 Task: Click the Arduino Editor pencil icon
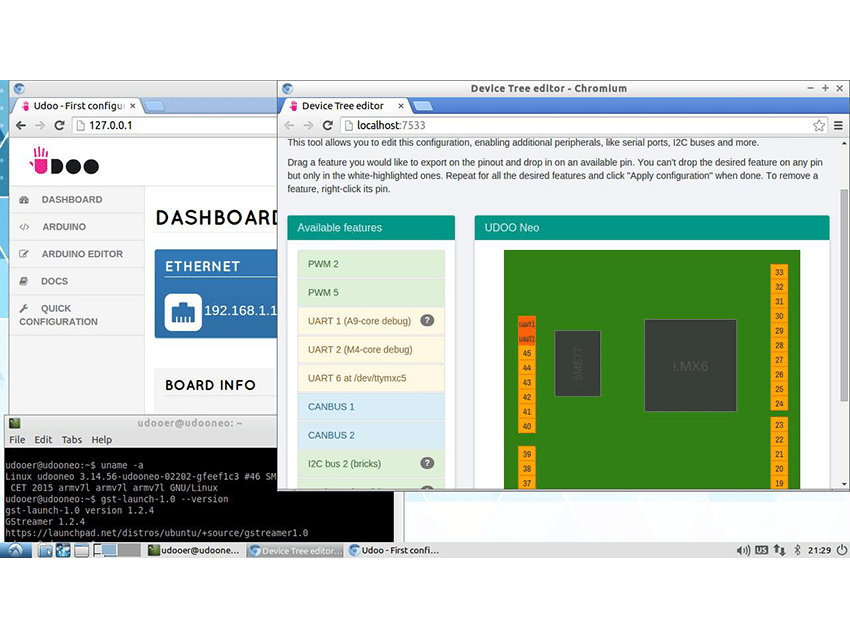pos(24,254)
